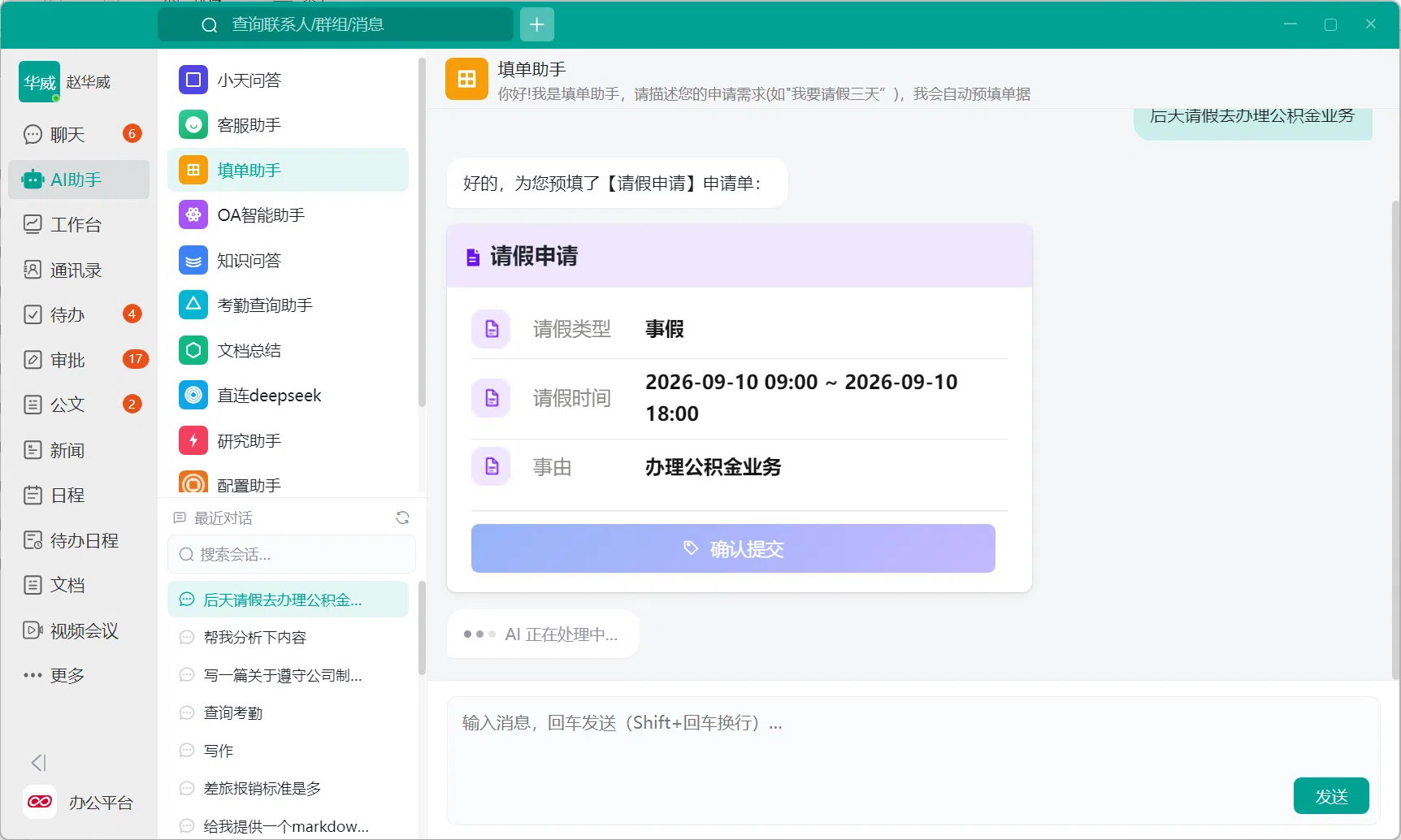This screenshot has height=840, width=1401.
Task: Open conversation 写一篇关于遵守公司制...
Action: point(288,675)
